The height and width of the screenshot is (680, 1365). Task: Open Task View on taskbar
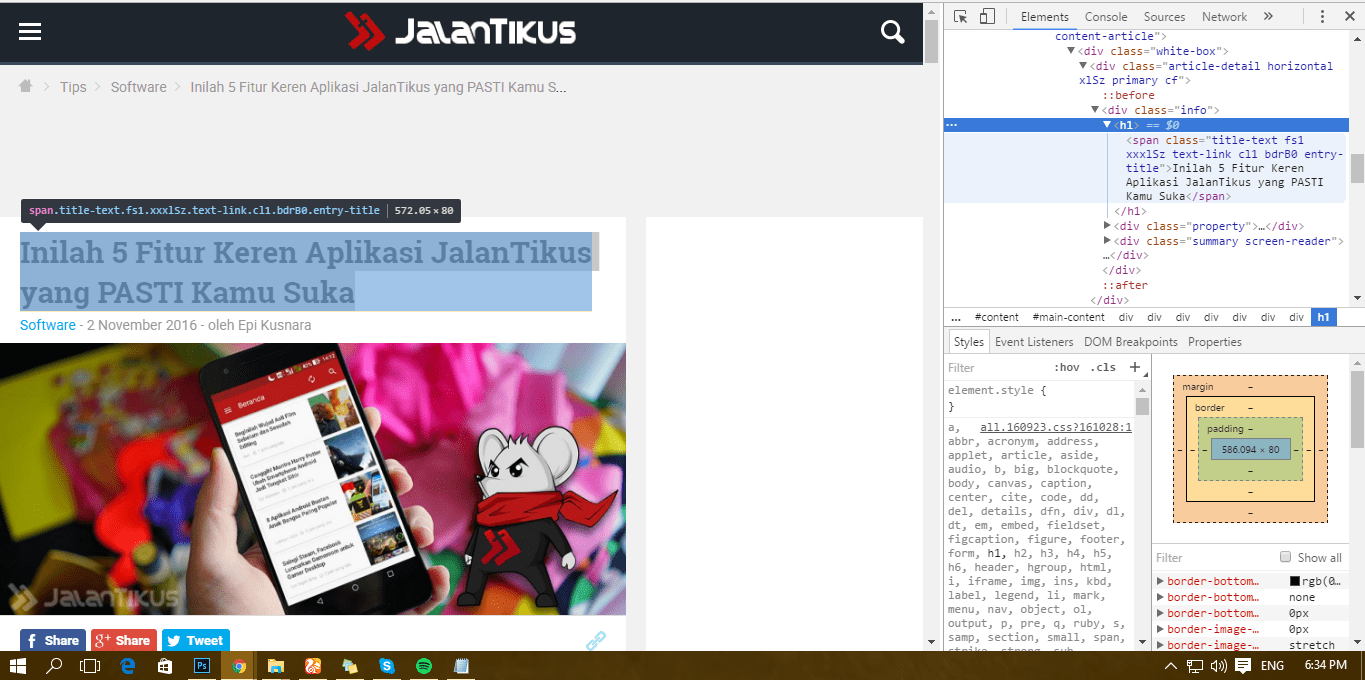90,665
